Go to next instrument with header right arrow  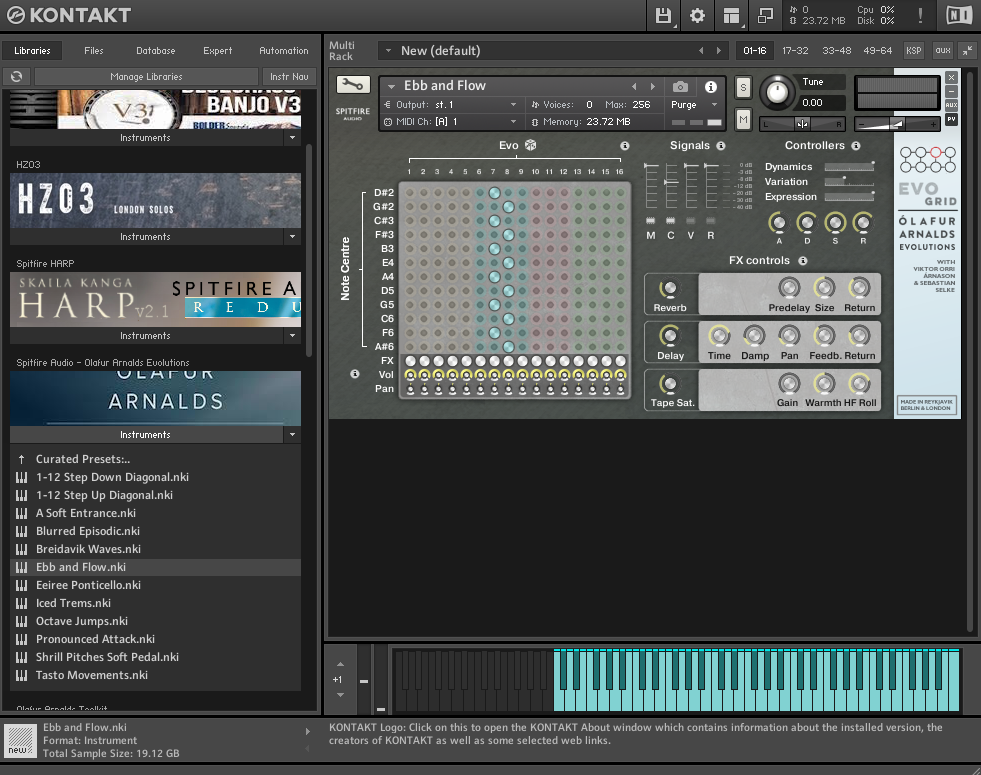pyautogui.click(x=653, y=86)
